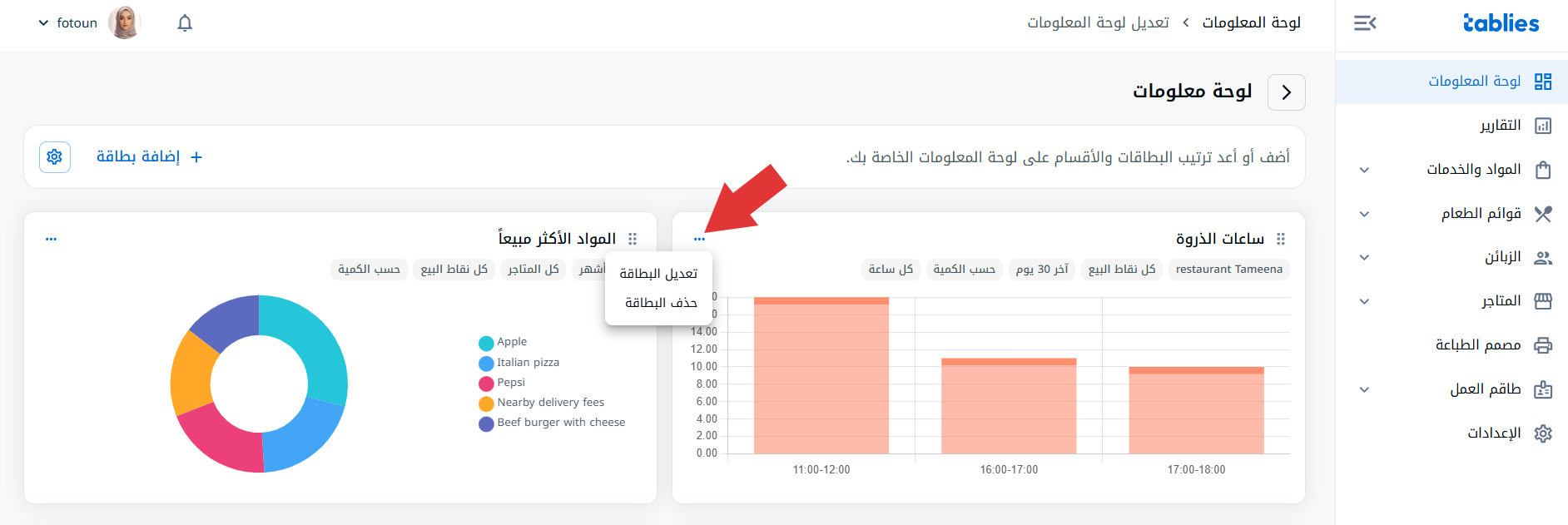Click المتاجر store icon
This screenshot has height=525, width=1568.
[x=1543, y=301]
